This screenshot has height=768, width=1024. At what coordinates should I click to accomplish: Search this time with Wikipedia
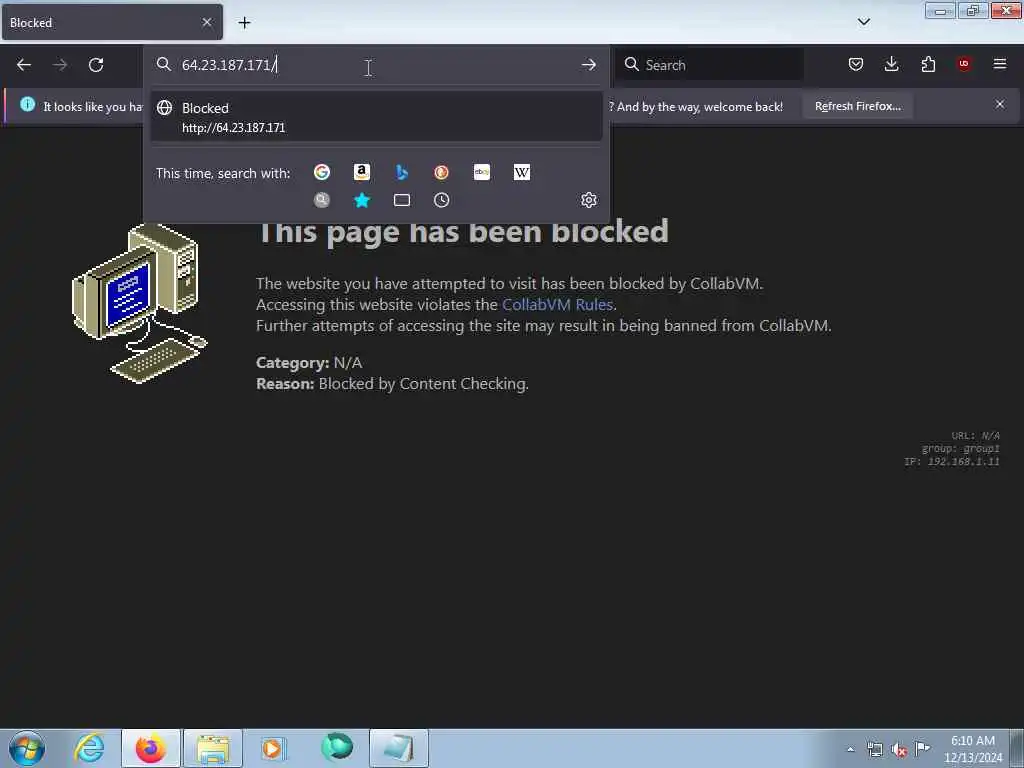(522, 172)
